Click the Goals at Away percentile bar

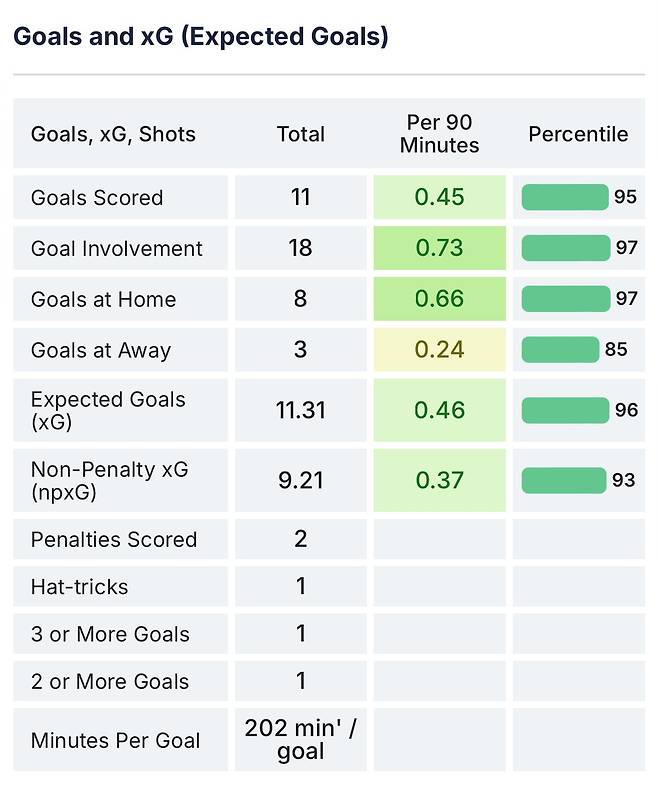[560, 349]
